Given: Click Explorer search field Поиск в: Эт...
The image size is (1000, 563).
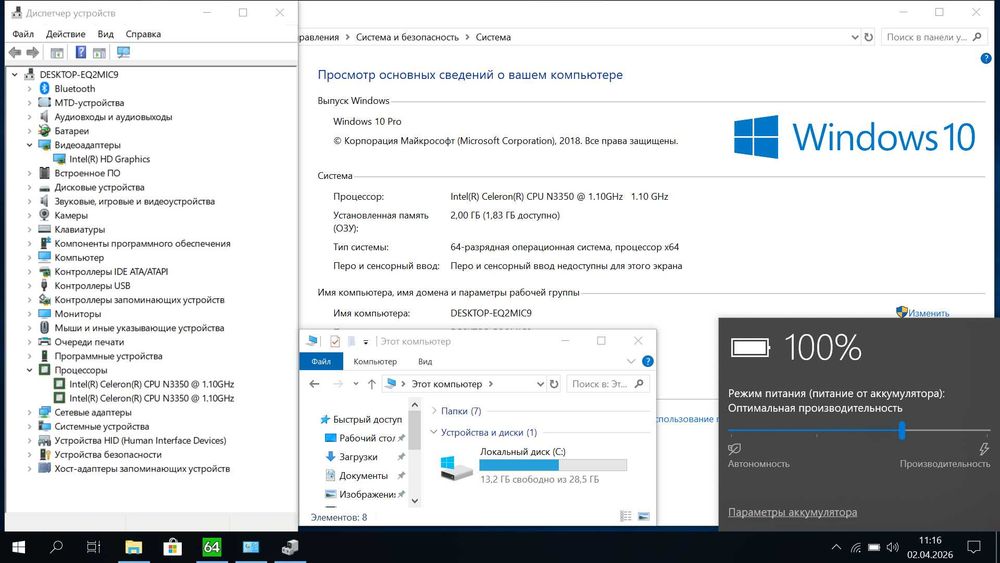Looking at the screenshot, I should point(608,384).
